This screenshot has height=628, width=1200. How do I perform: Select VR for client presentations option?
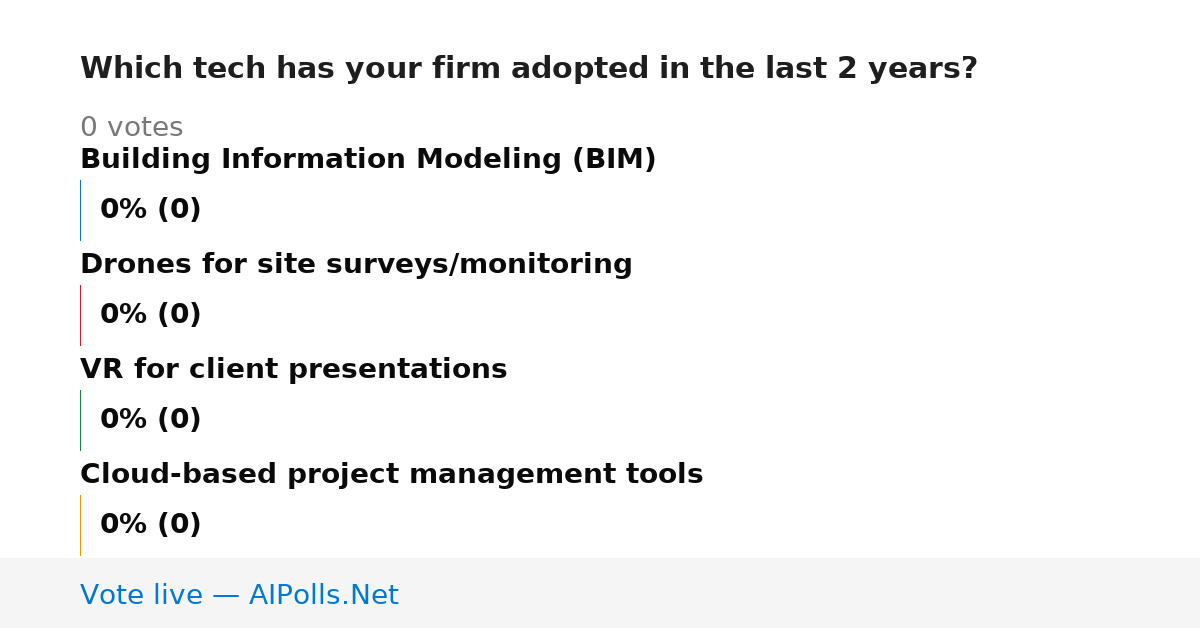tap(293, 370)
